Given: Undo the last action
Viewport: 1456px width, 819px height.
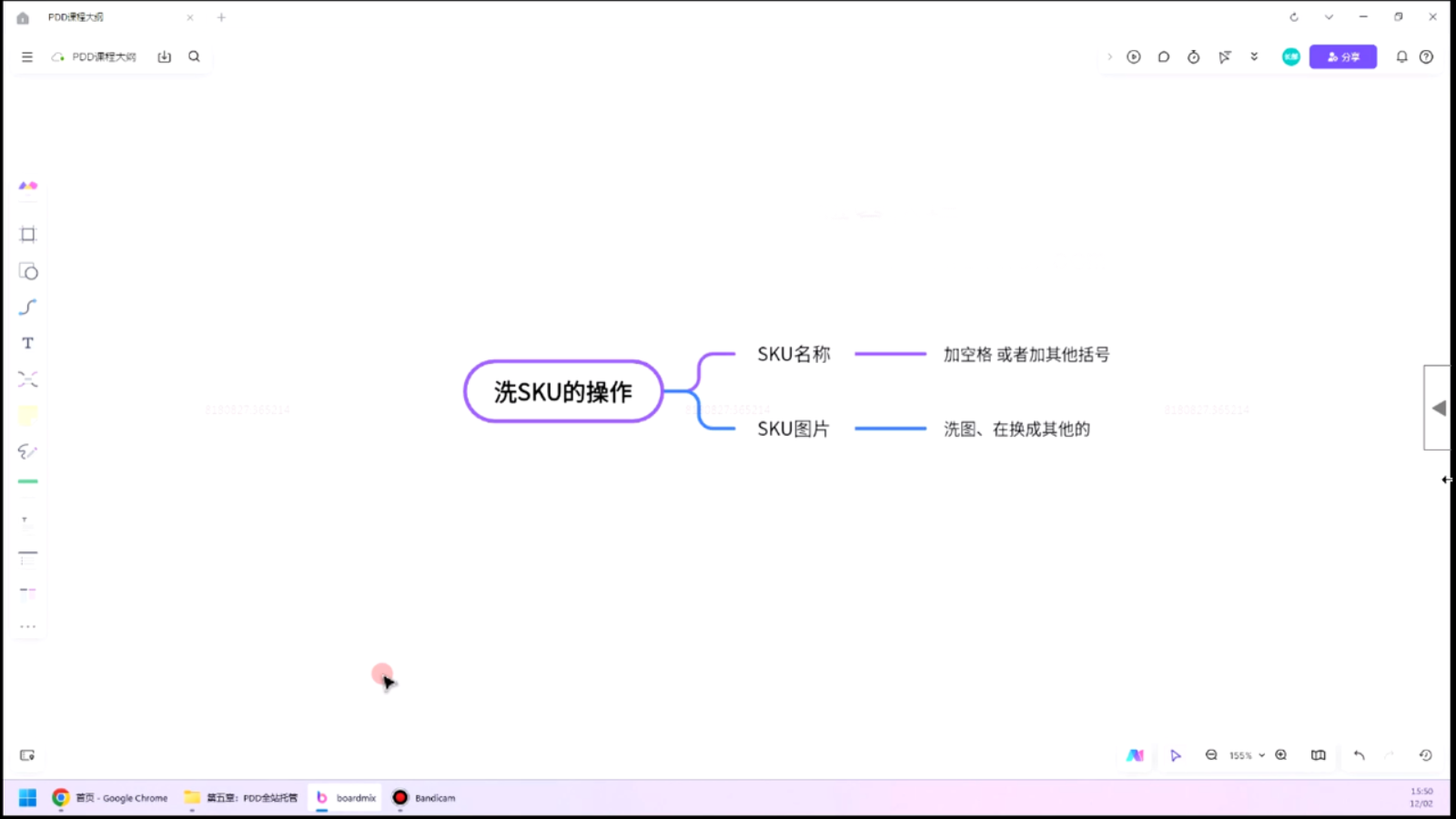Looking at the screenshot, I should tap(1359, 754).
